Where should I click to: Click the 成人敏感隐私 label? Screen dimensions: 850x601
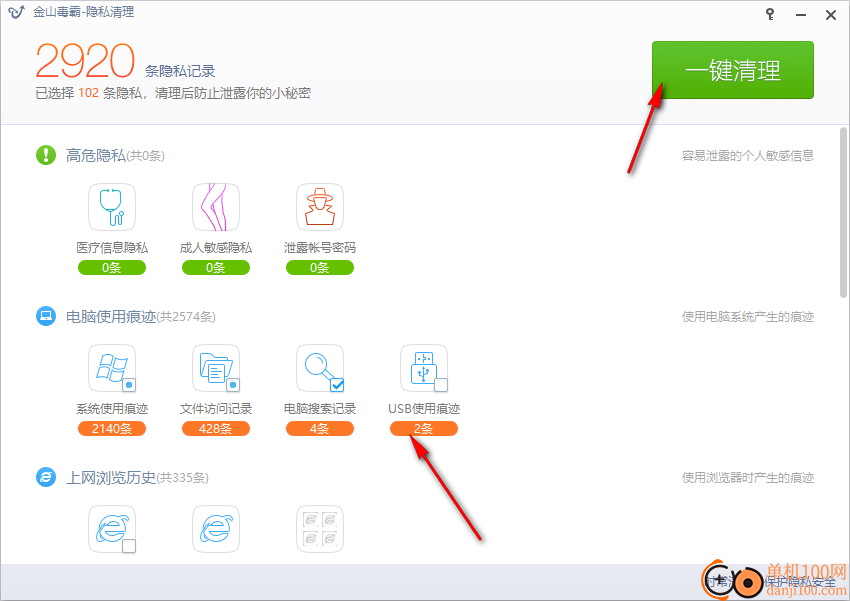(x=216, y=248)
